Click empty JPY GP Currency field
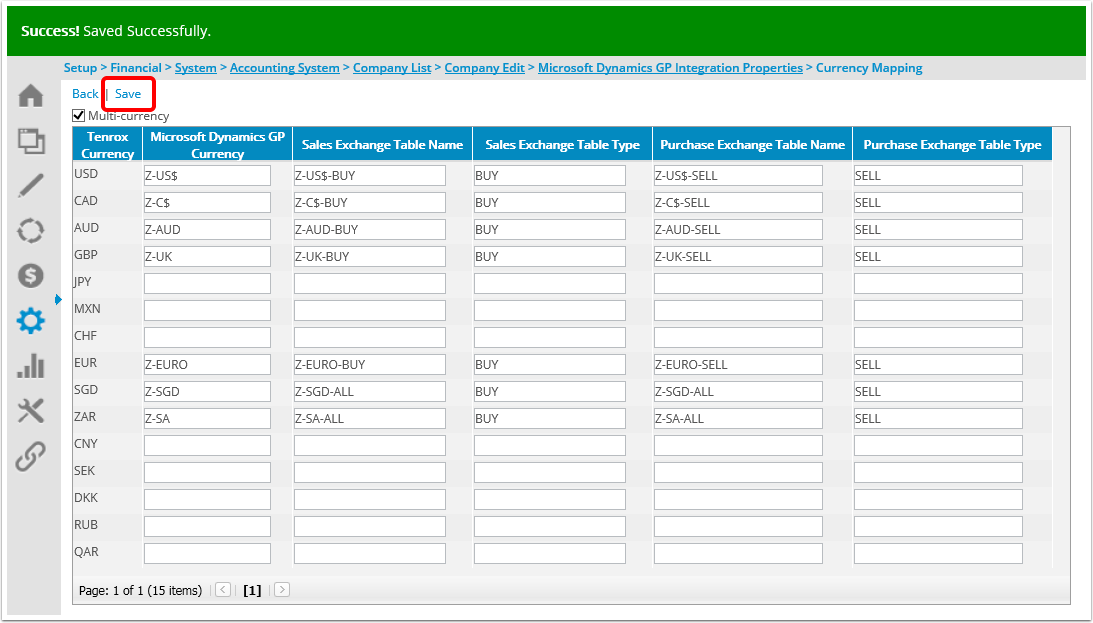The height and width of the screenshot is (623, 1093). pyautogui.click(x=207, y=284)
